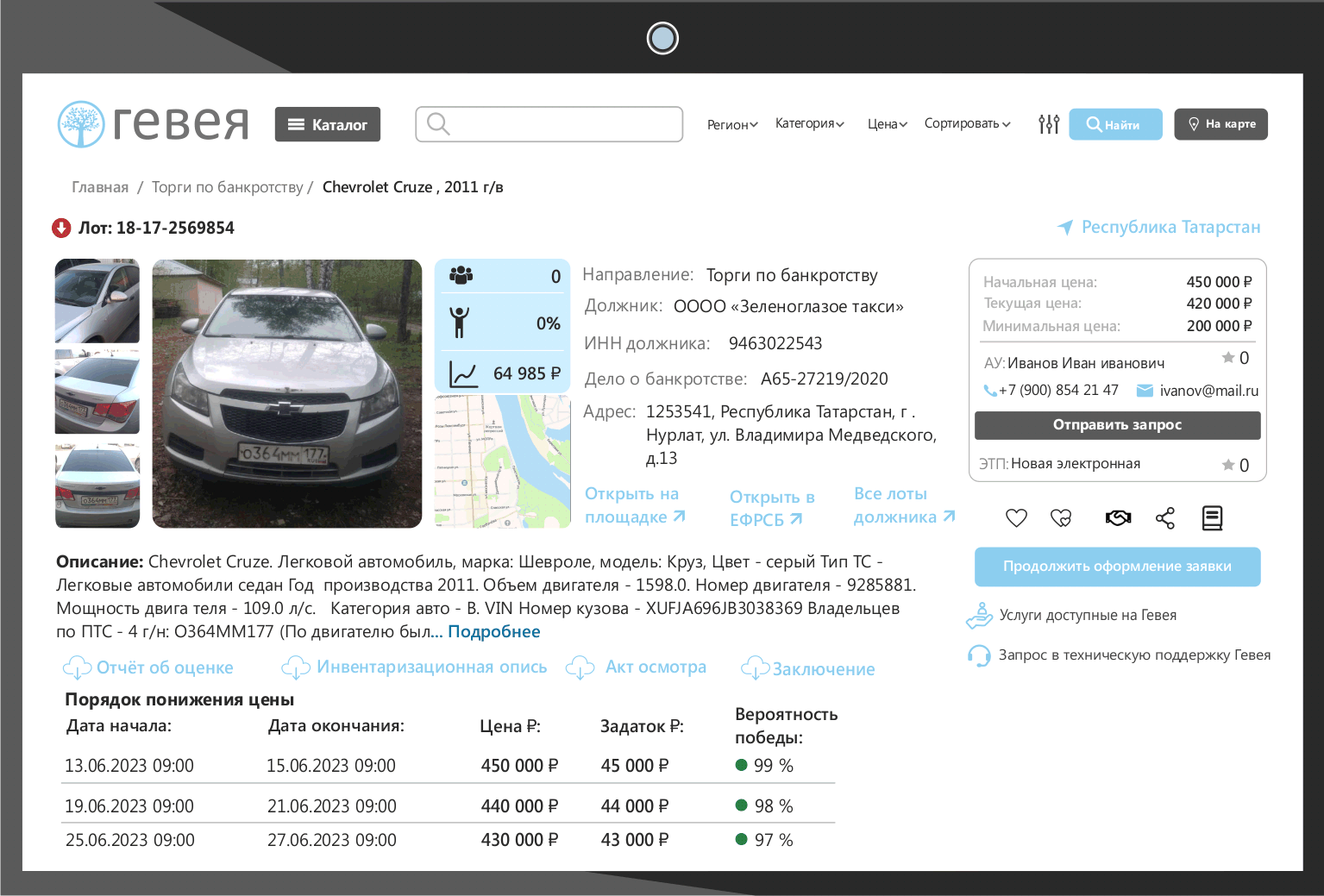Image resolution: width=1324 pixels, height=896 pixels.
Task: Click the price chart icon
Action: click(x=463, y=374)
